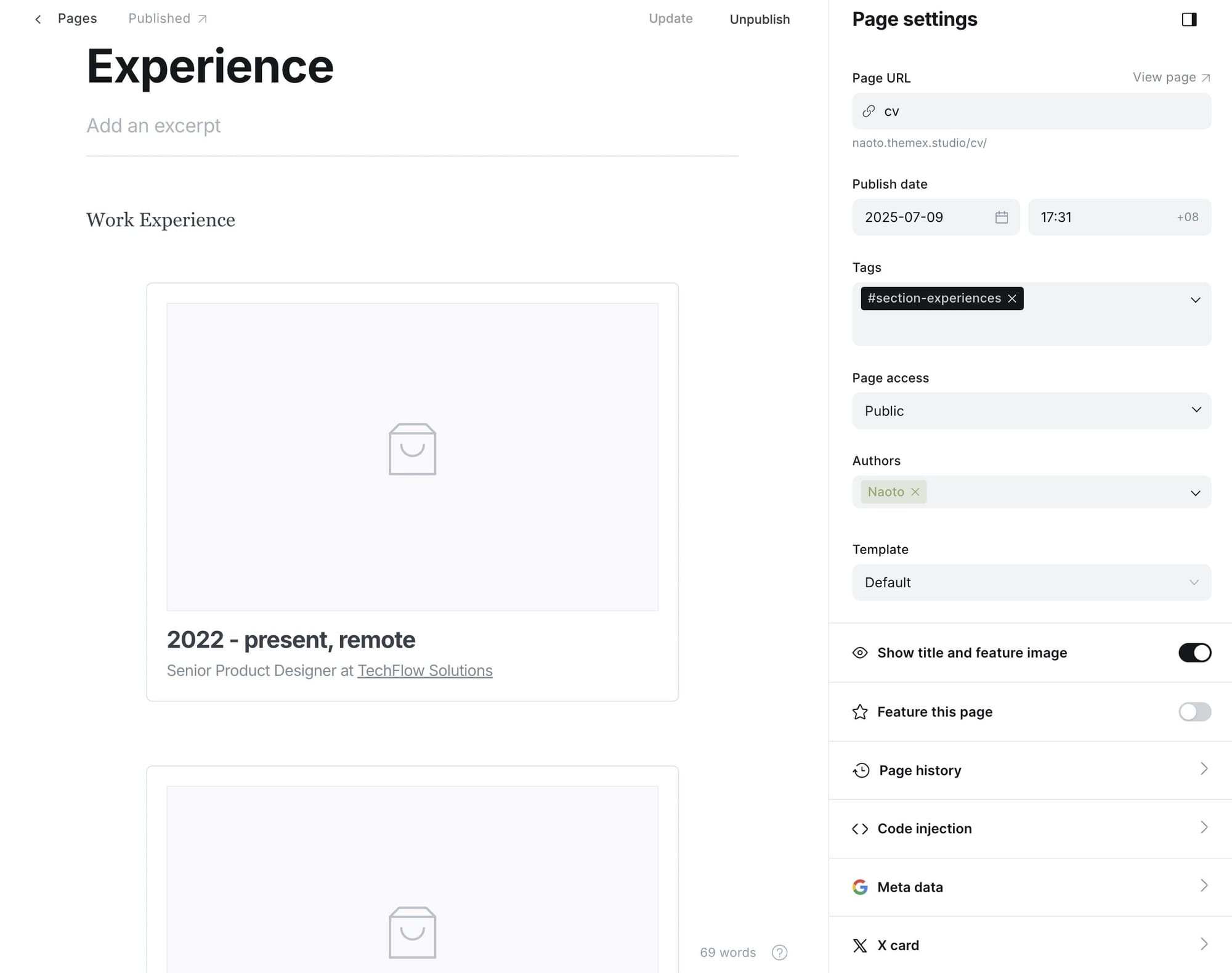Click the '2022 - present, remote' heading
Screen dimensions: 1232x973
point(291,640)
